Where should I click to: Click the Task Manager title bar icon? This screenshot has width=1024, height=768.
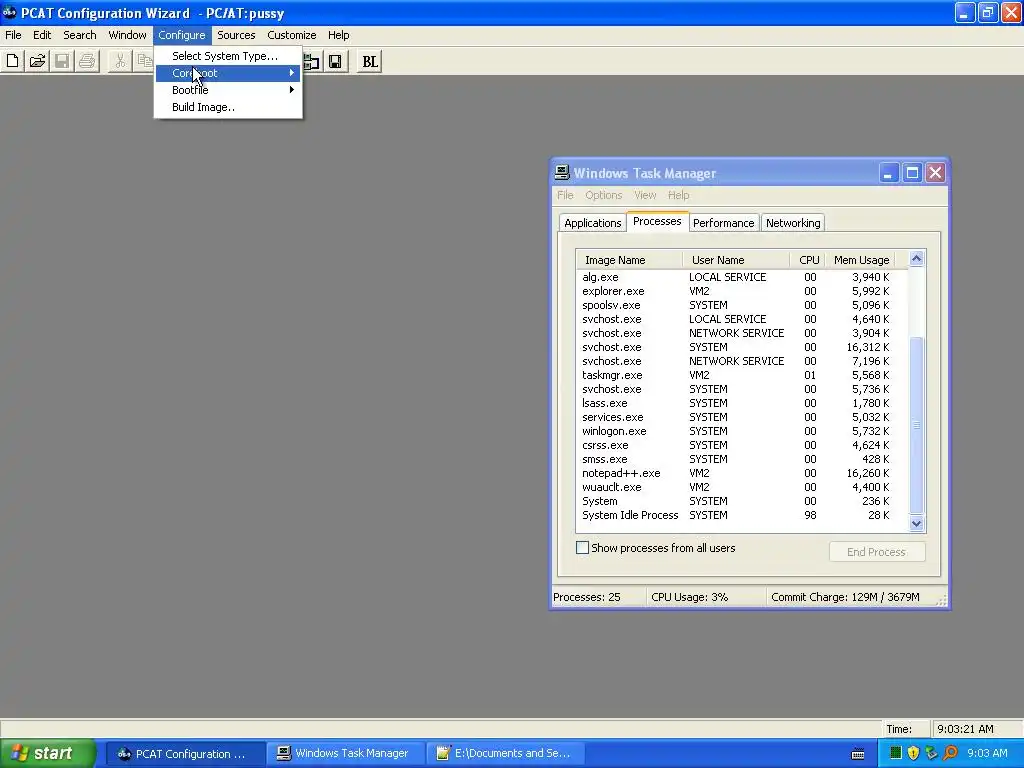[x=562, y=172]
